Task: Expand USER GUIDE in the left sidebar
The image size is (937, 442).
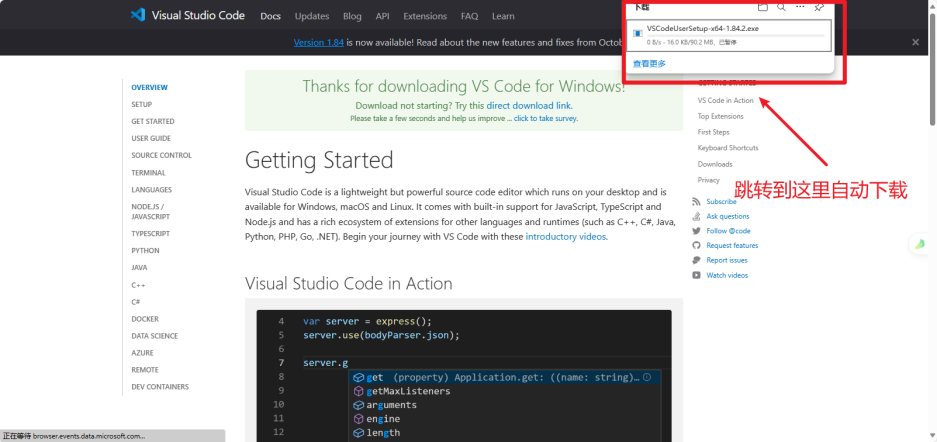Action: coord(151,139)
